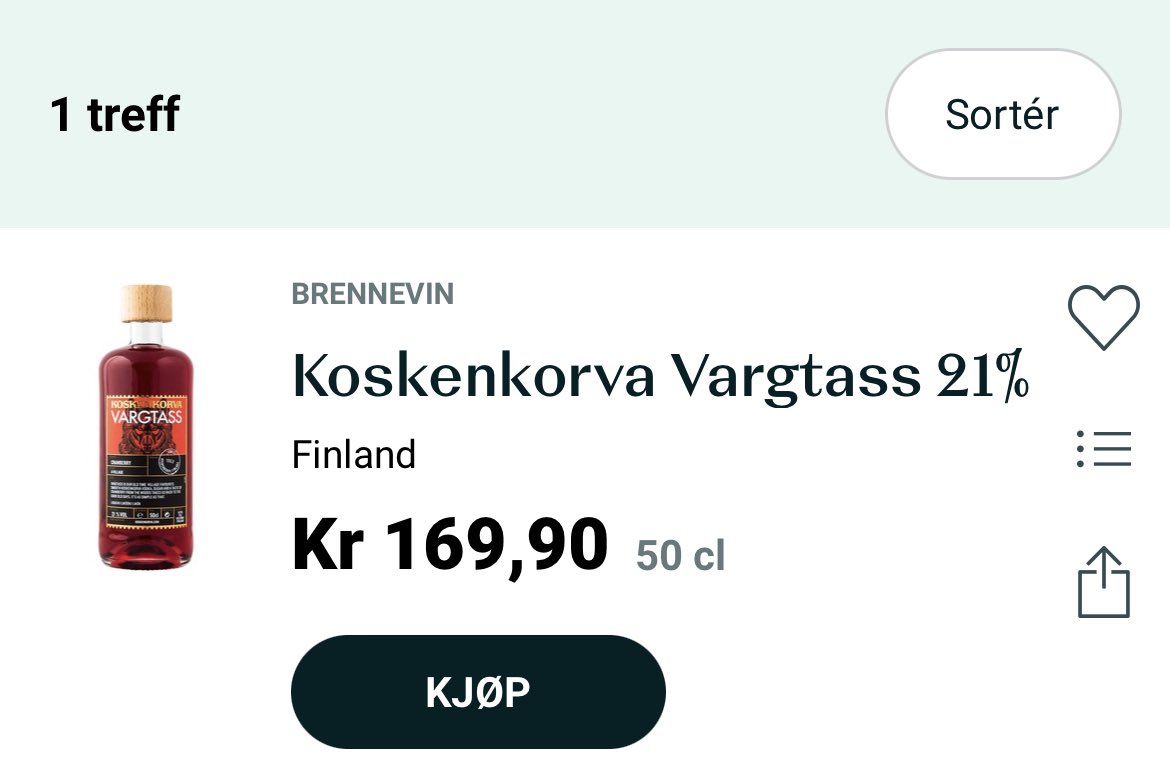Click the 50 cl volume label
The width and height of the screenshot is (1170, 775).
681,555
